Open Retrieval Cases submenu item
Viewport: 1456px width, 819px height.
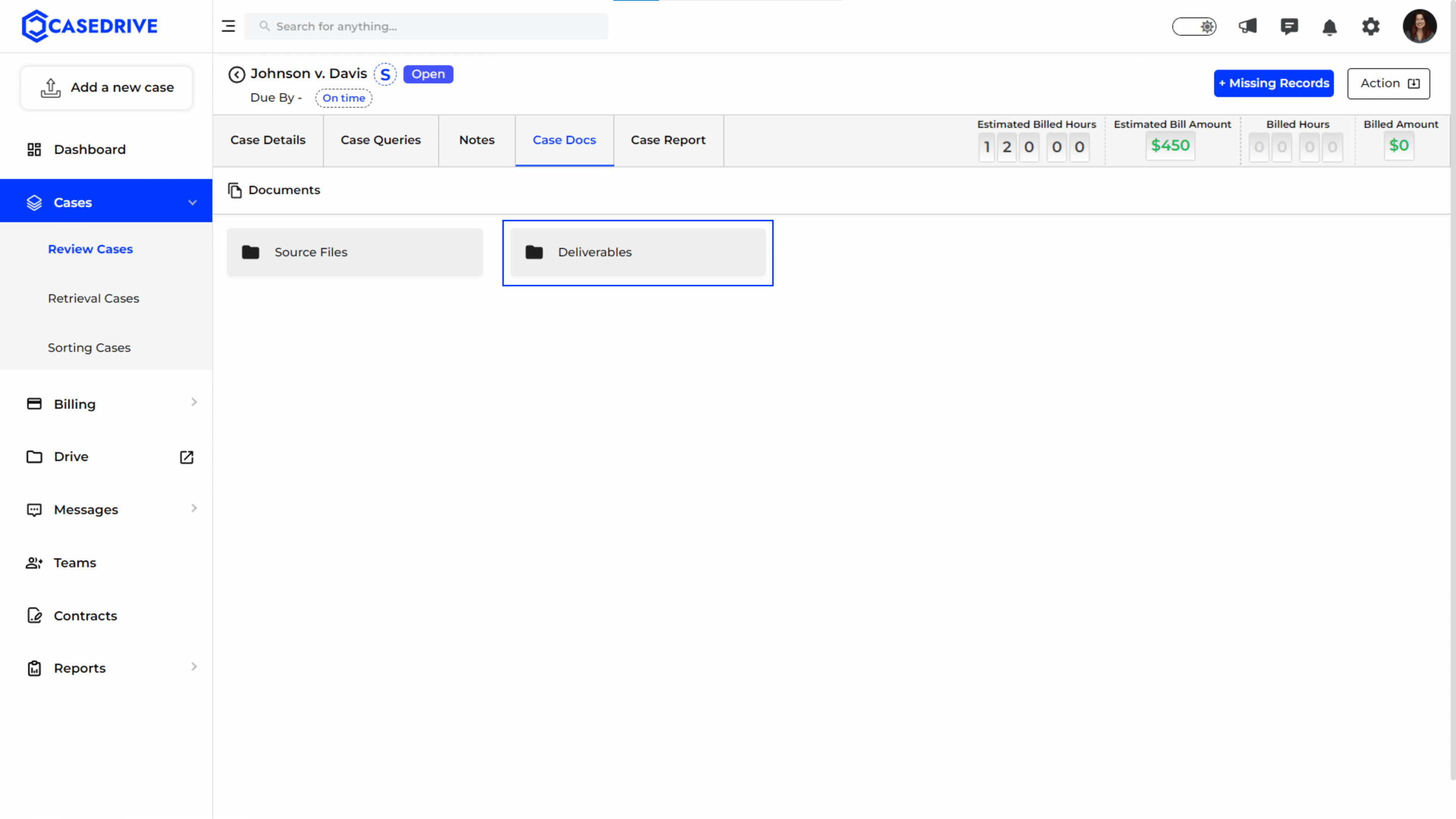[x=93, y=298]
